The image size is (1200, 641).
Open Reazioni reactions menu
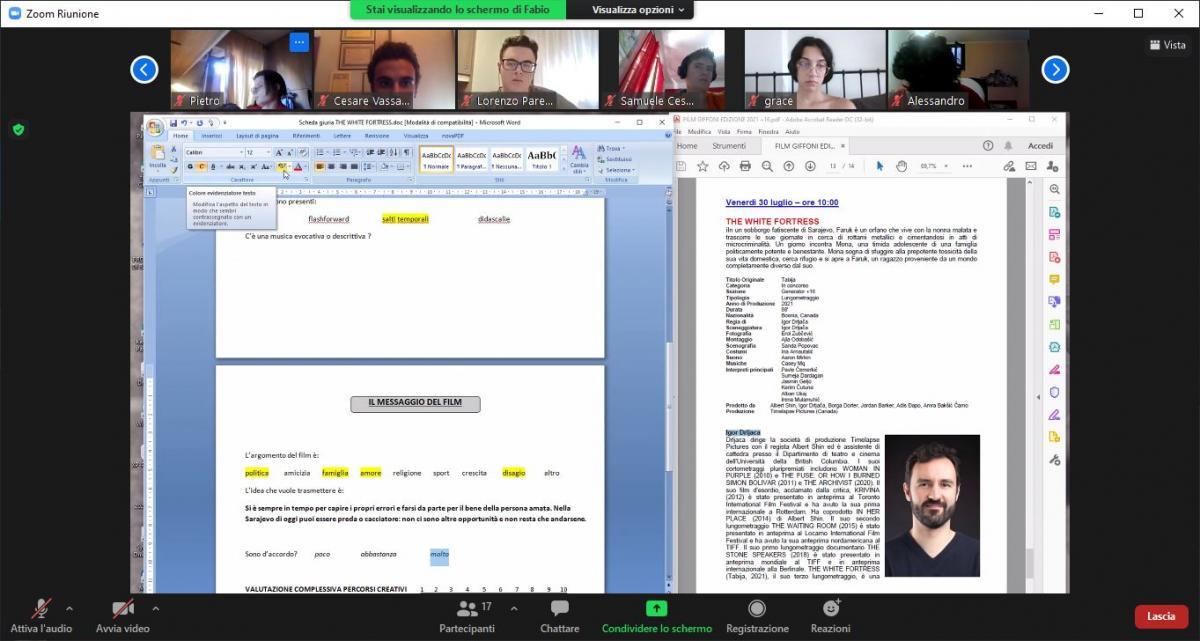(x=830, y=616)
